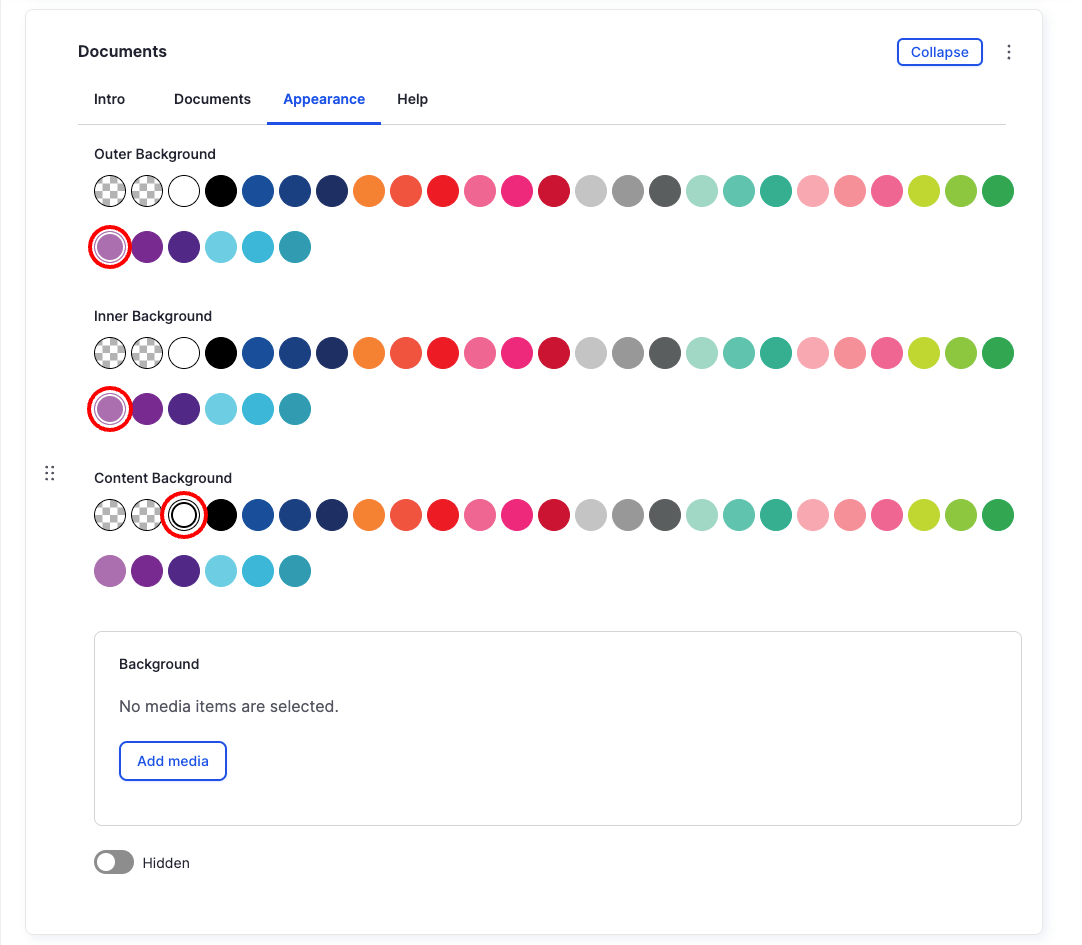The height and width of the screenshot is (945, 1082).
Task: Select the Appearance tab
Action: (324, 99)
